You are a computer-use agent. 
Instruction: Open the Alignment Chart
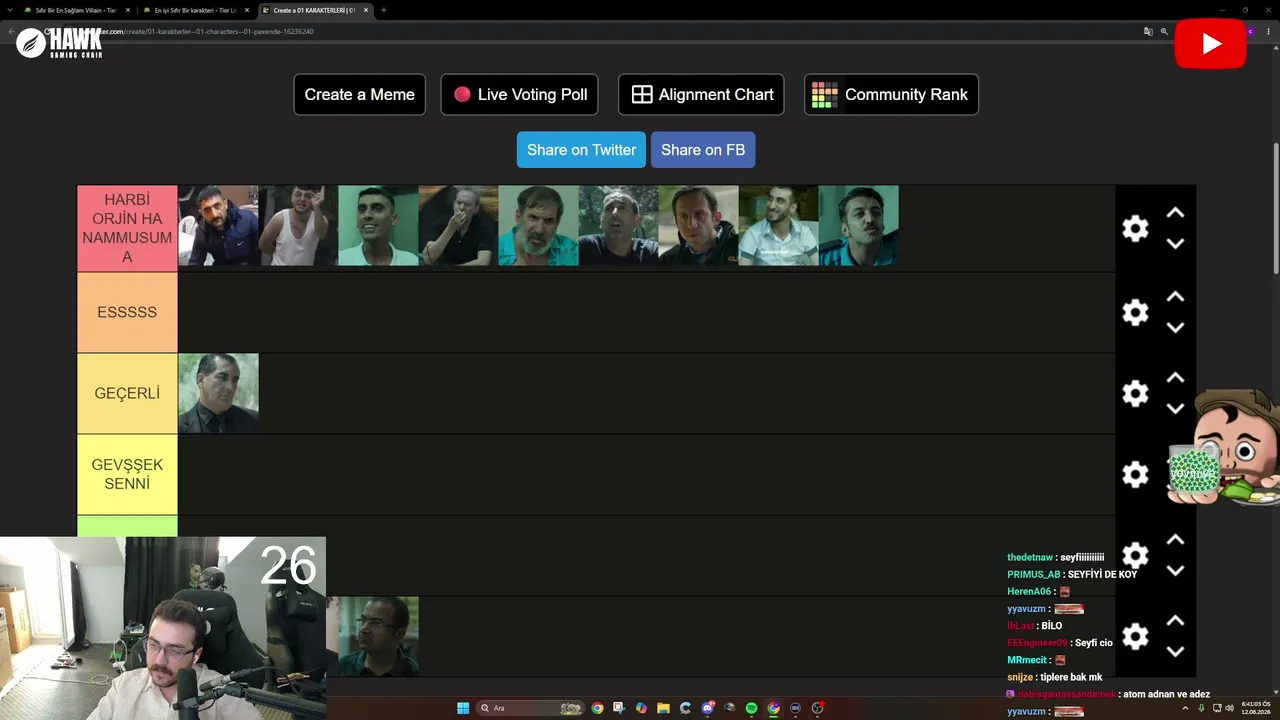[x=701, y=94]
